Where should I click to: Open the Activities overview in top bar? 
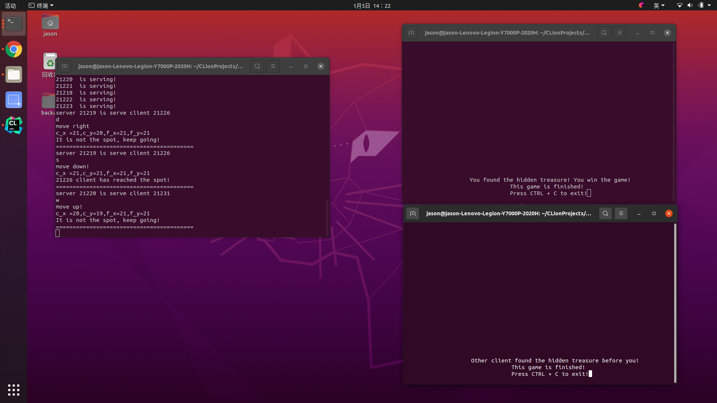click(10, 5)
